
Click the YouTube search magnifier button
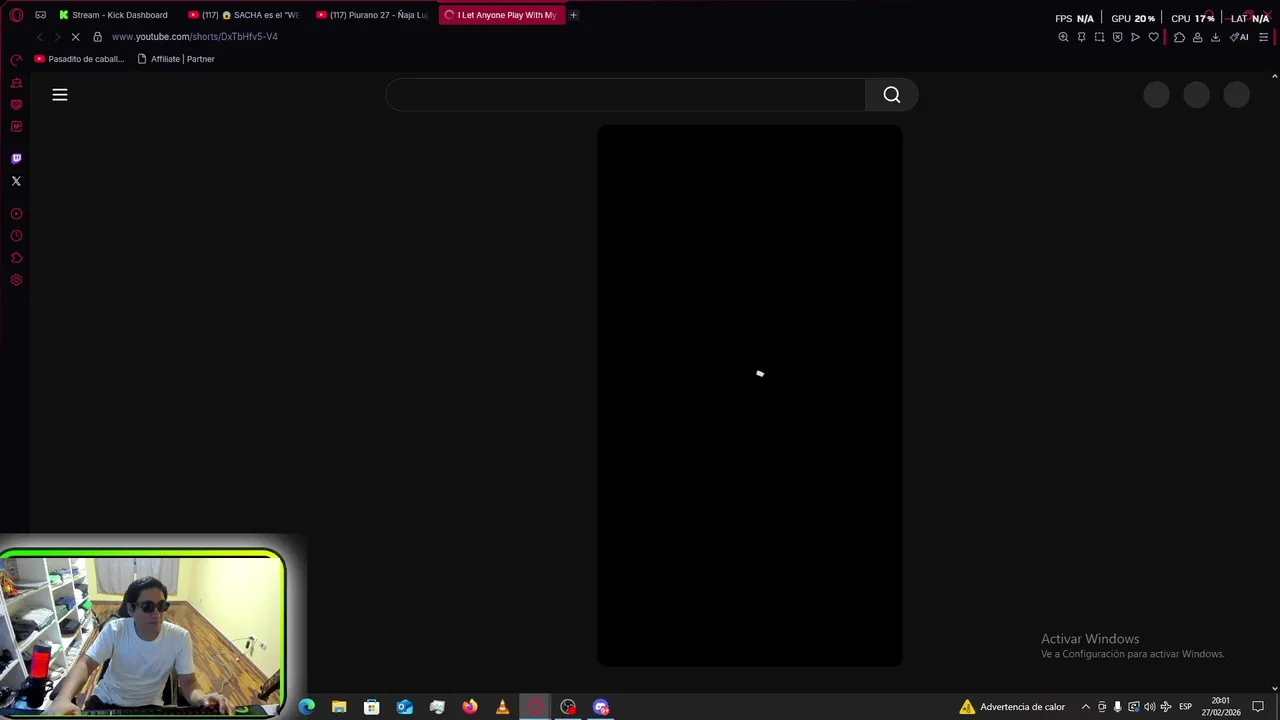pos(892,95)
